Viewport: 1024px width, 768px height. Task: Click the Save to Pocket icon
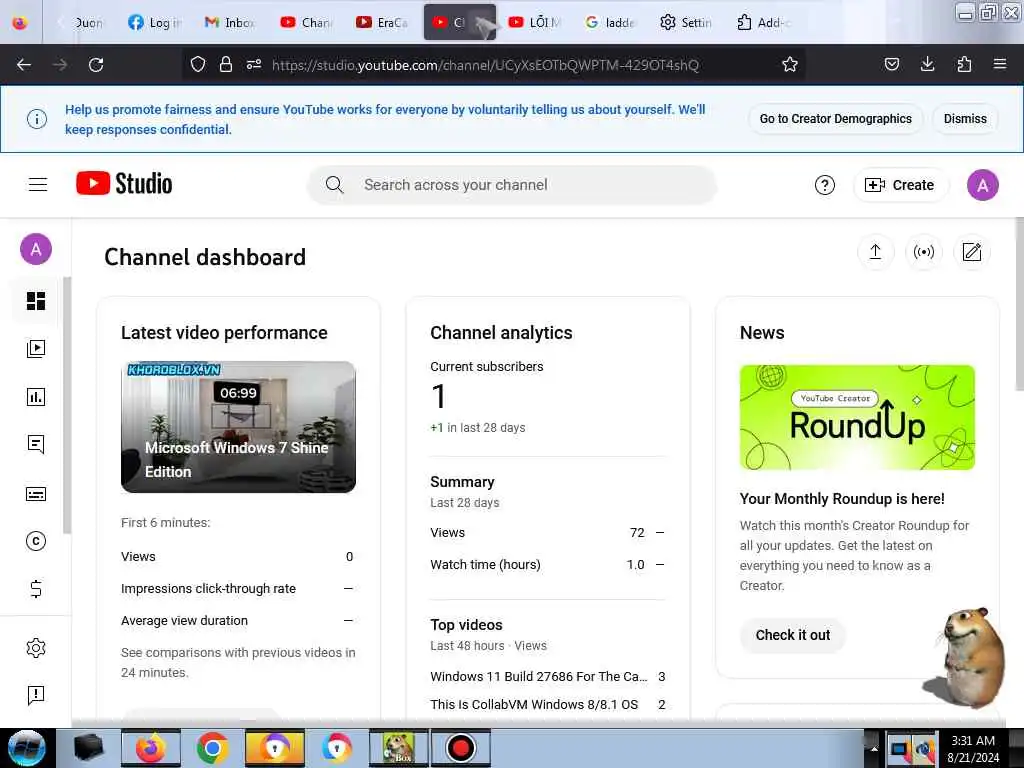[x=891, y=64]
